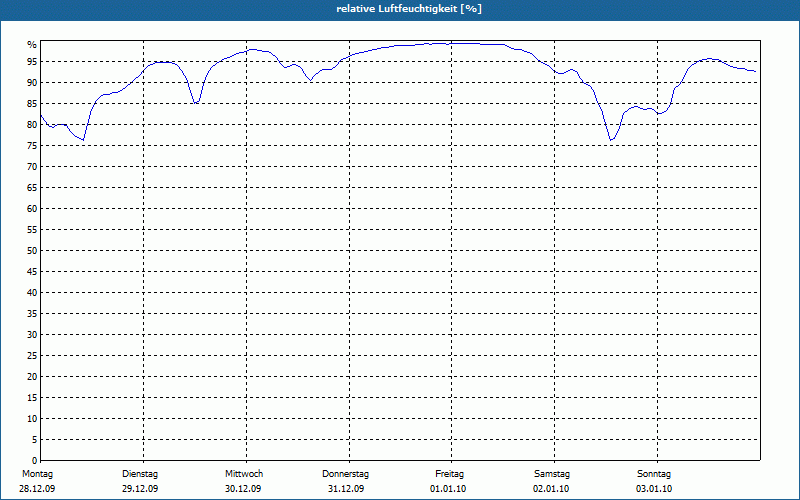Click the y-axis value 35
Image resolution: width=800 pixels, height=500 pixels.
coord(32,314)
